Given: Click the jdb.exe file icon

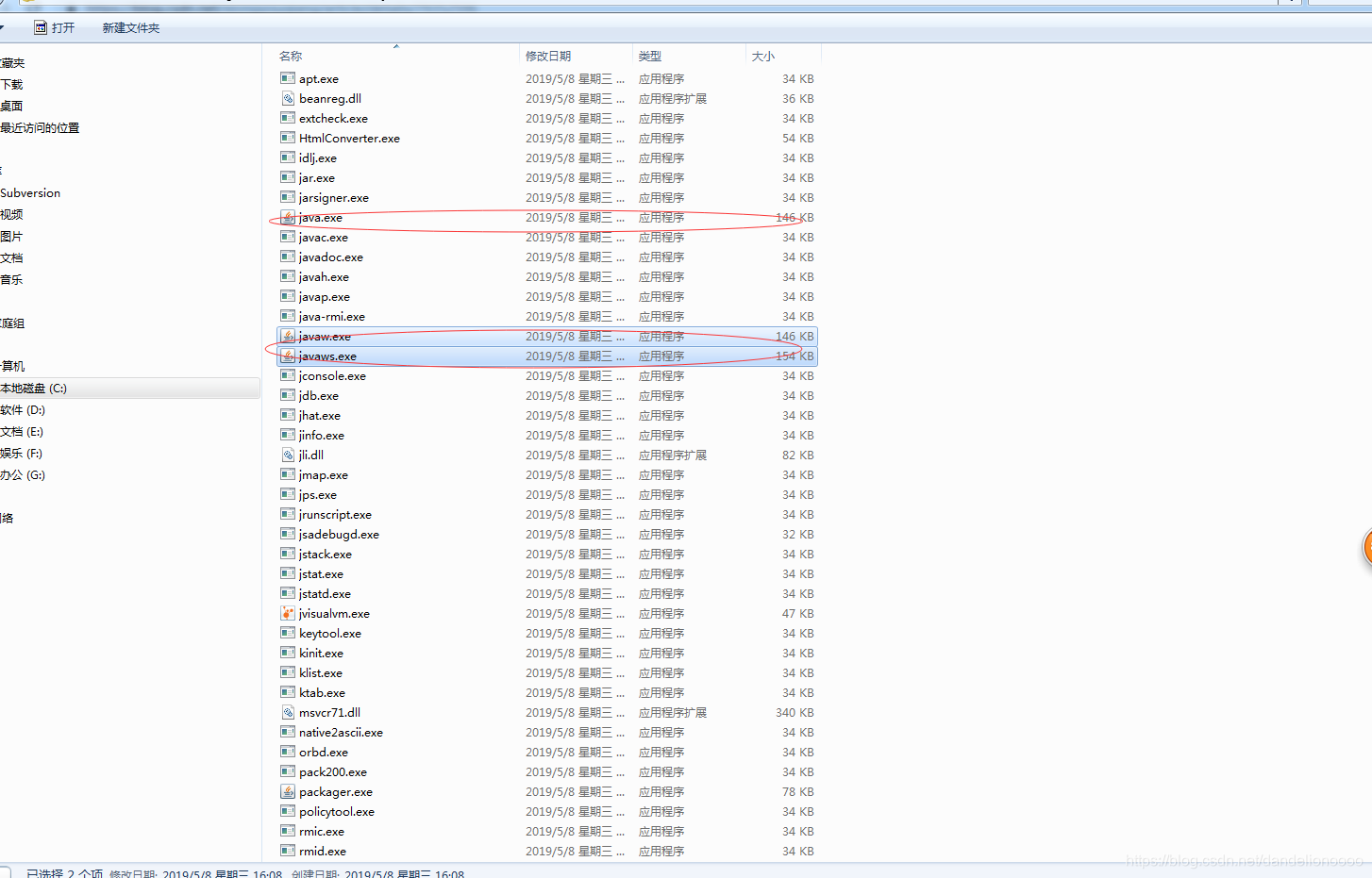Looking at the screenshot, I should click(x=288, y=395).
